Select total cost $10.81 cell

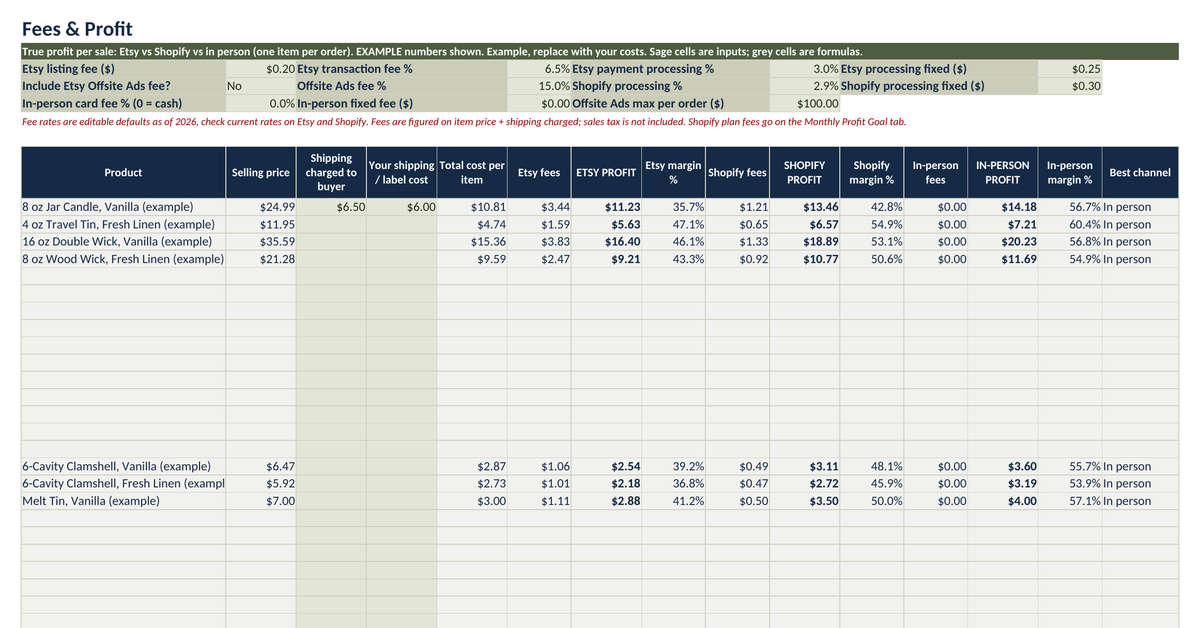pyautogui.click(x=472, y=207)
